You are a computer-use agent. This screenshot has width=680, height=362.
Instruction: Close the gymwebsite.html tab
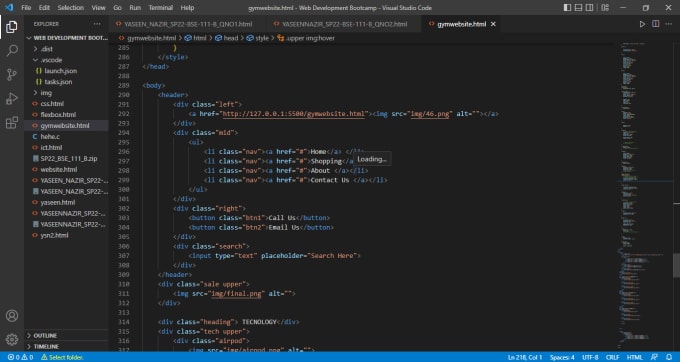(x=493, y=24)
